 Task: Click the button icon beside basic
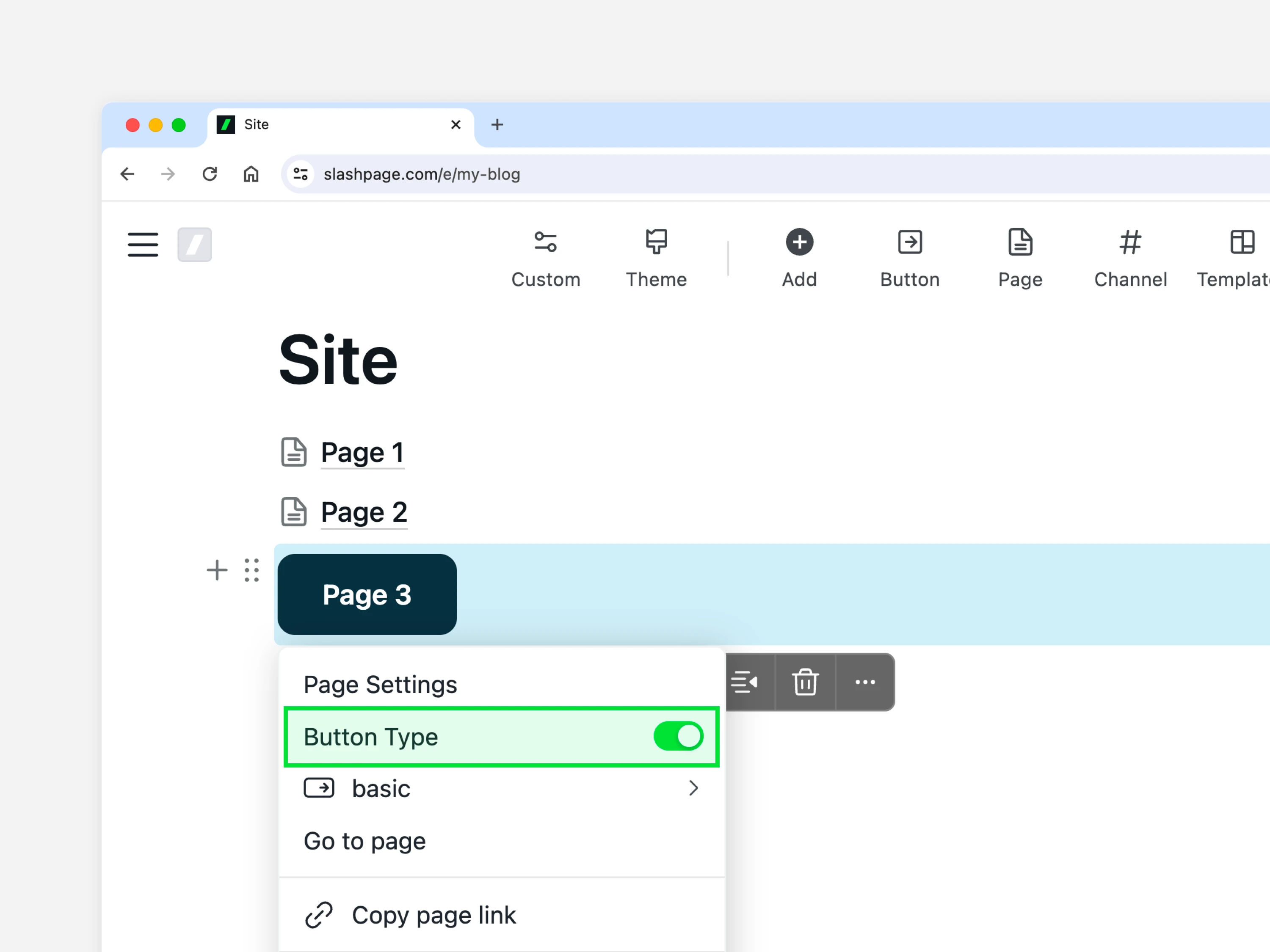pos(319,788)
